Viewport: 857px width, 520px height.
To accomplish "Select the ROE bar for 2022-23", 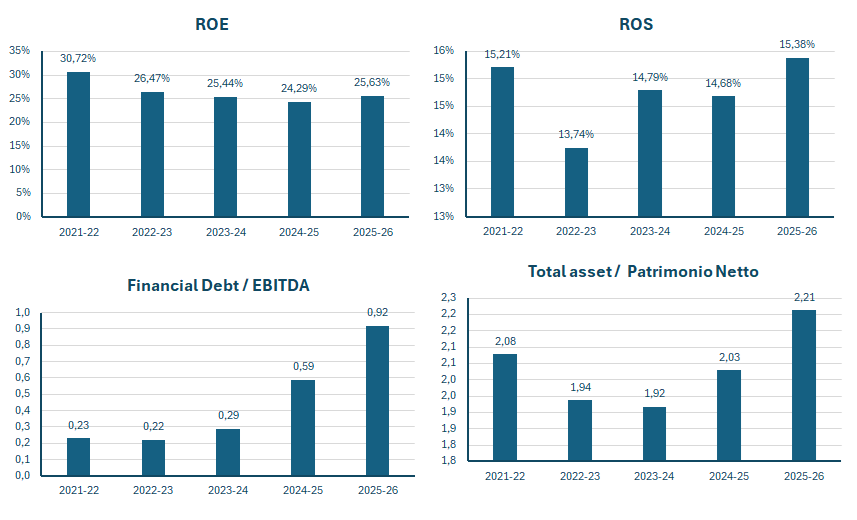I will [x=152, y=154].
